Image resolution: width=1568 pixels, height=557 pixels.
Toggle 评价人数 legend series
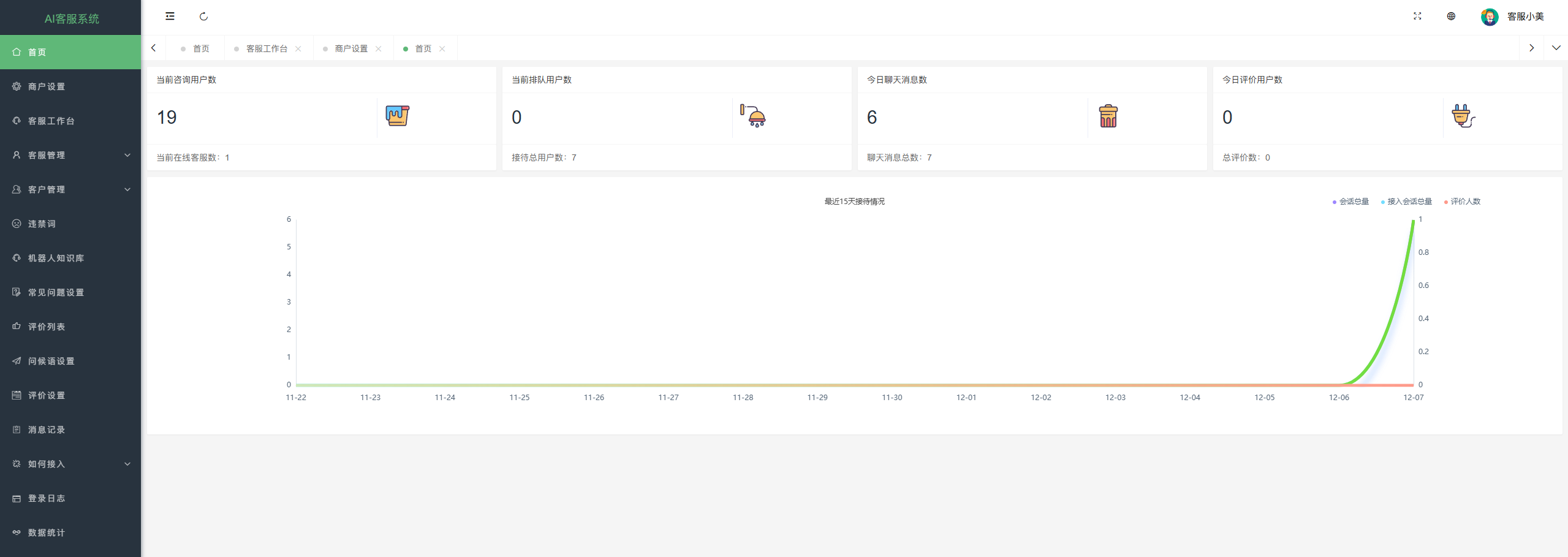click(x=1462, y=202)
